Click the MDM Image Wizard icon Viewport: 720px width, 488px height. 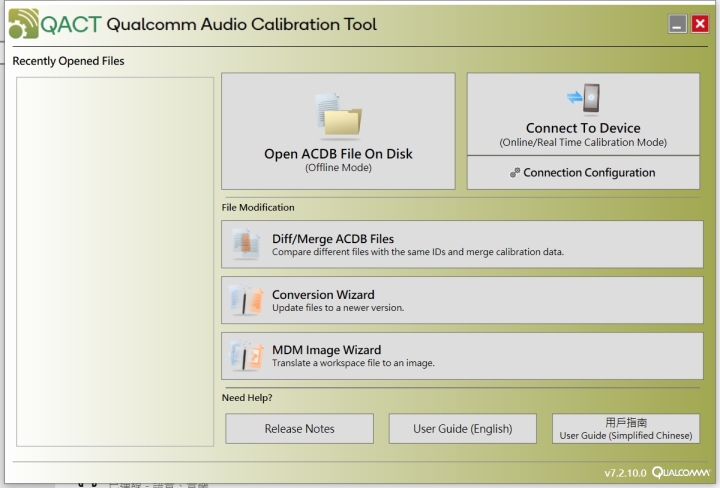[x=246, y=355]
